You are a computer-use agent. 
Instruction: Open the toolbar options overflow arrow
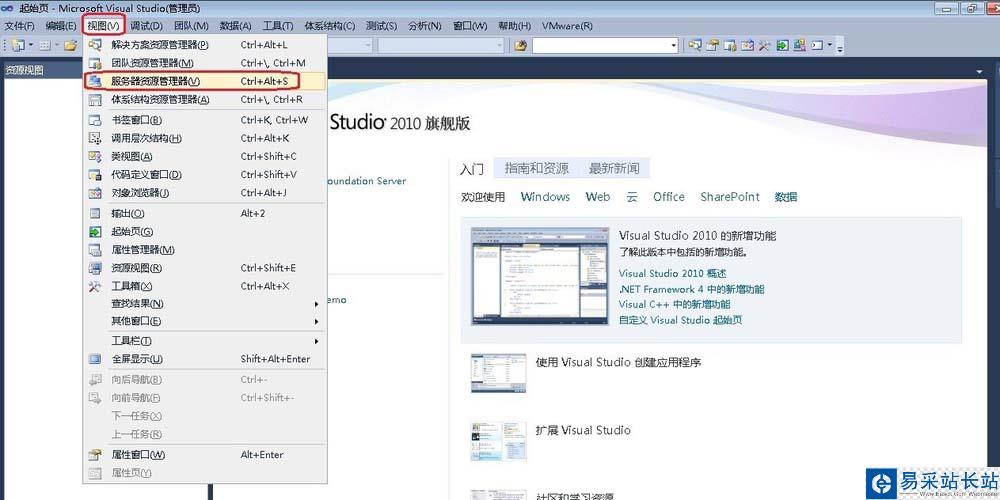pyautogui.click(x=840, y=48)
